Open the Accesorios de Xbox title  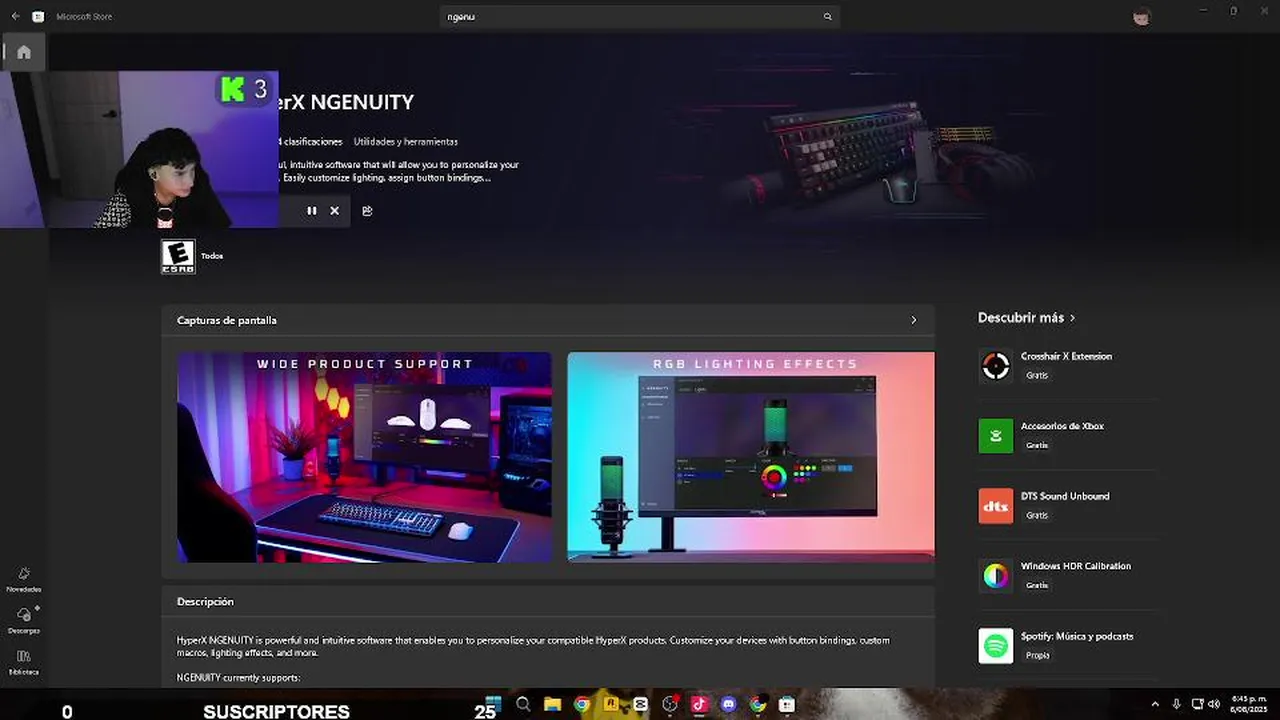[x=1062, y=426]
